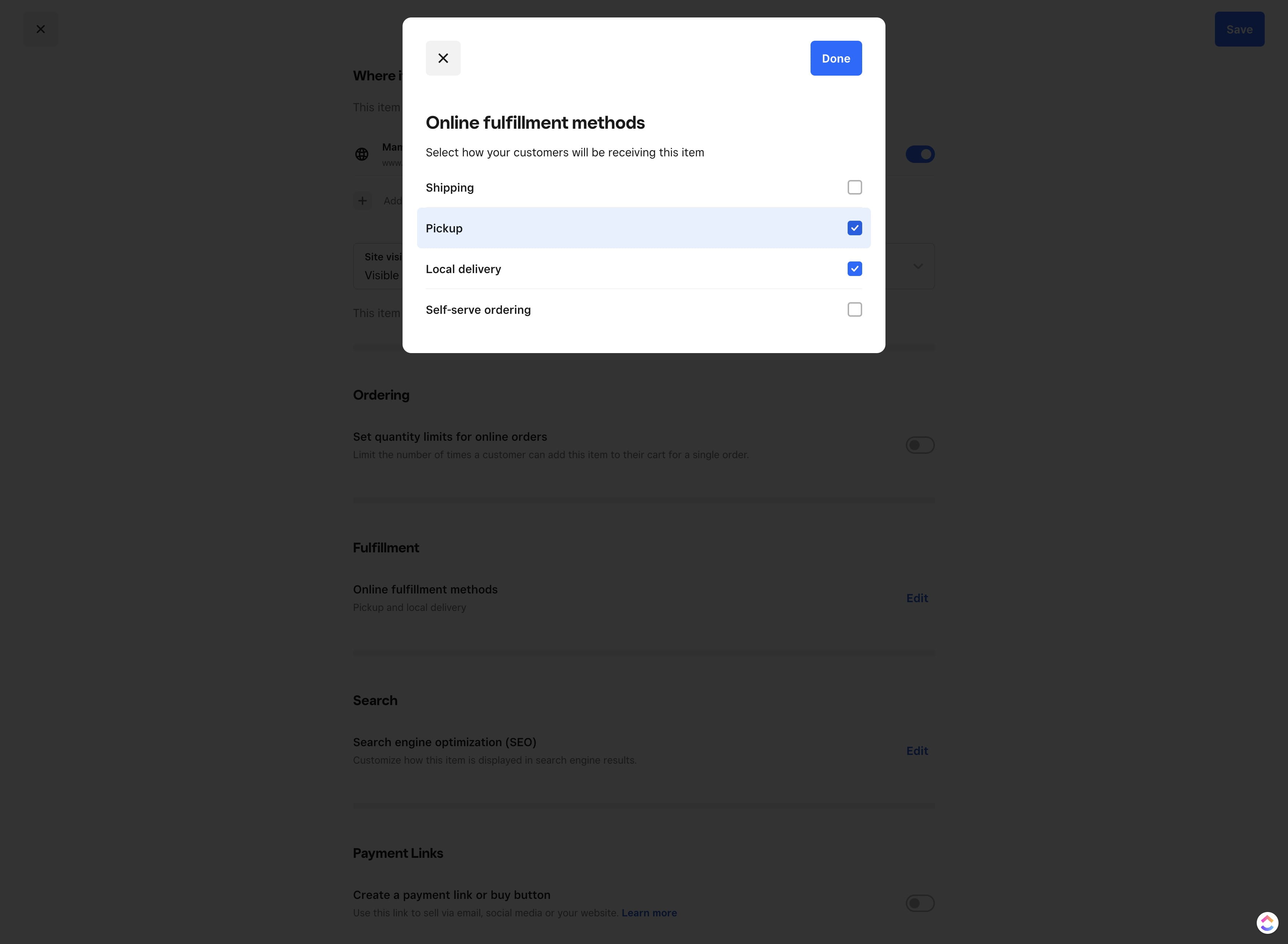1288x944 pixels.
Task: Uncheck the Pickup fulfillment option
Action: coord(854,228)
